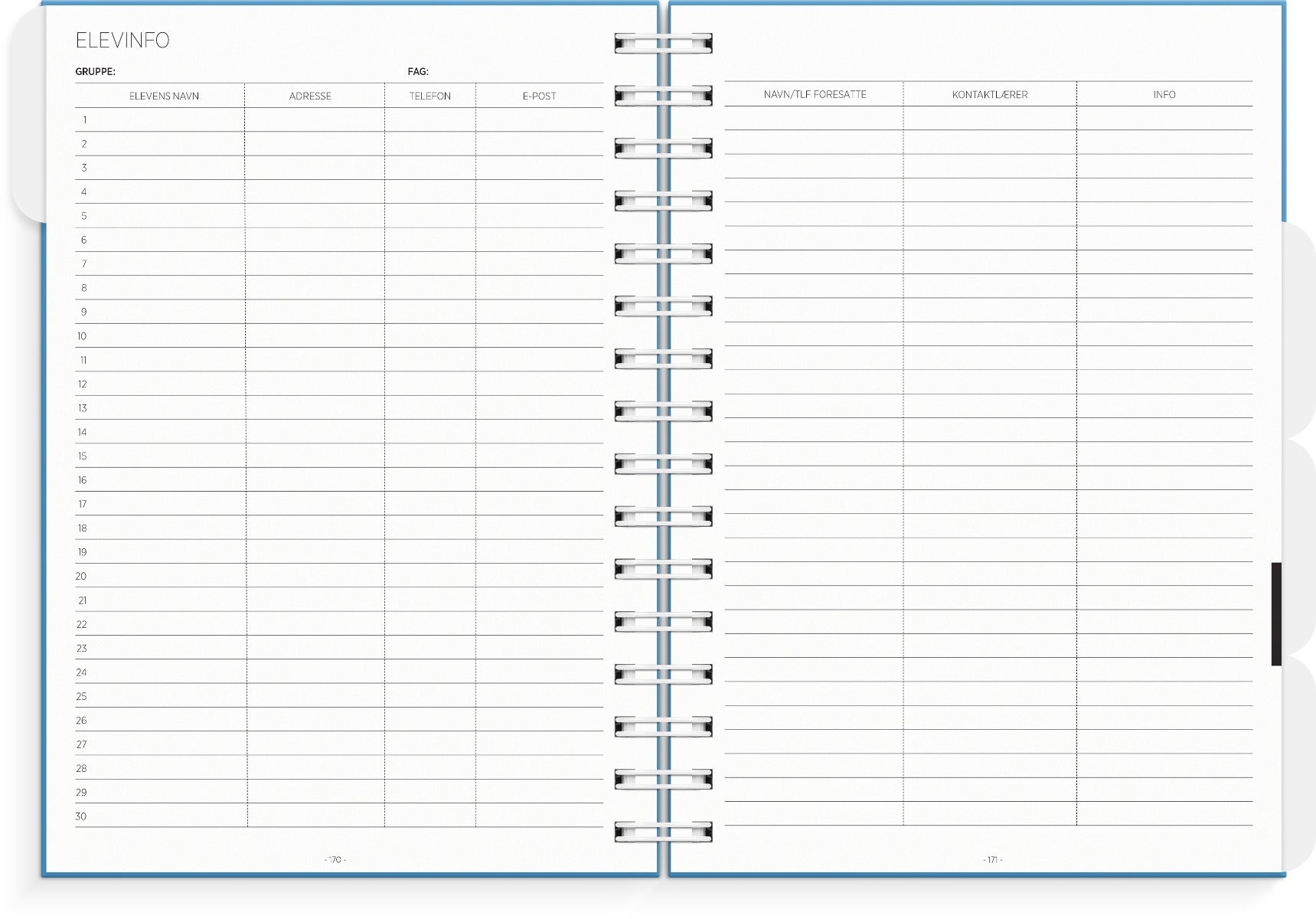Select the E-POST column header
Viewport: 1316px width, 919px height.
click(539, 96)
